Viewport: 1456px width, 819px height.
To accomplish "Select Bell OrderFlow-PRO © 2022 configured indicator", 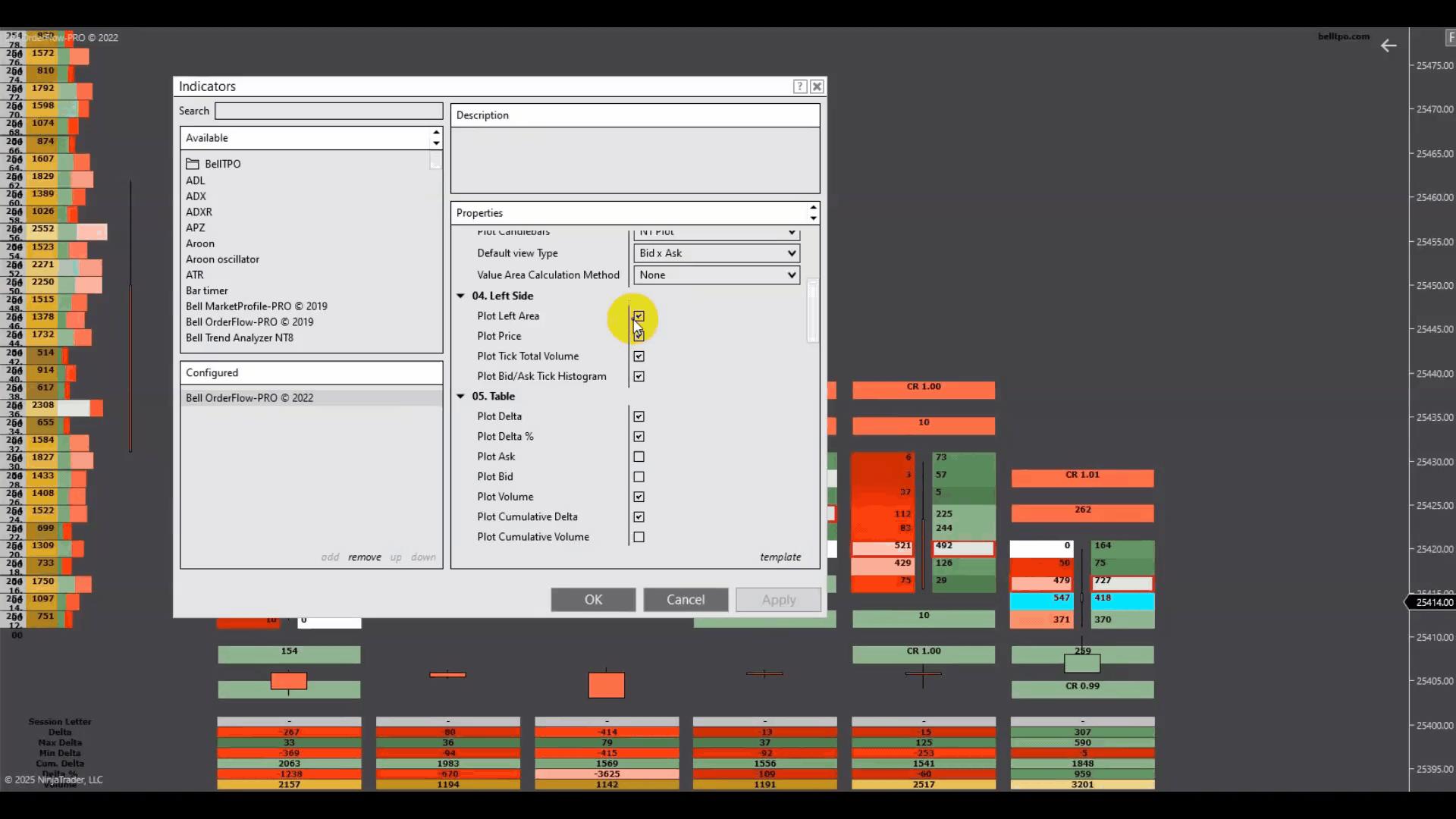I will [249, 397].
